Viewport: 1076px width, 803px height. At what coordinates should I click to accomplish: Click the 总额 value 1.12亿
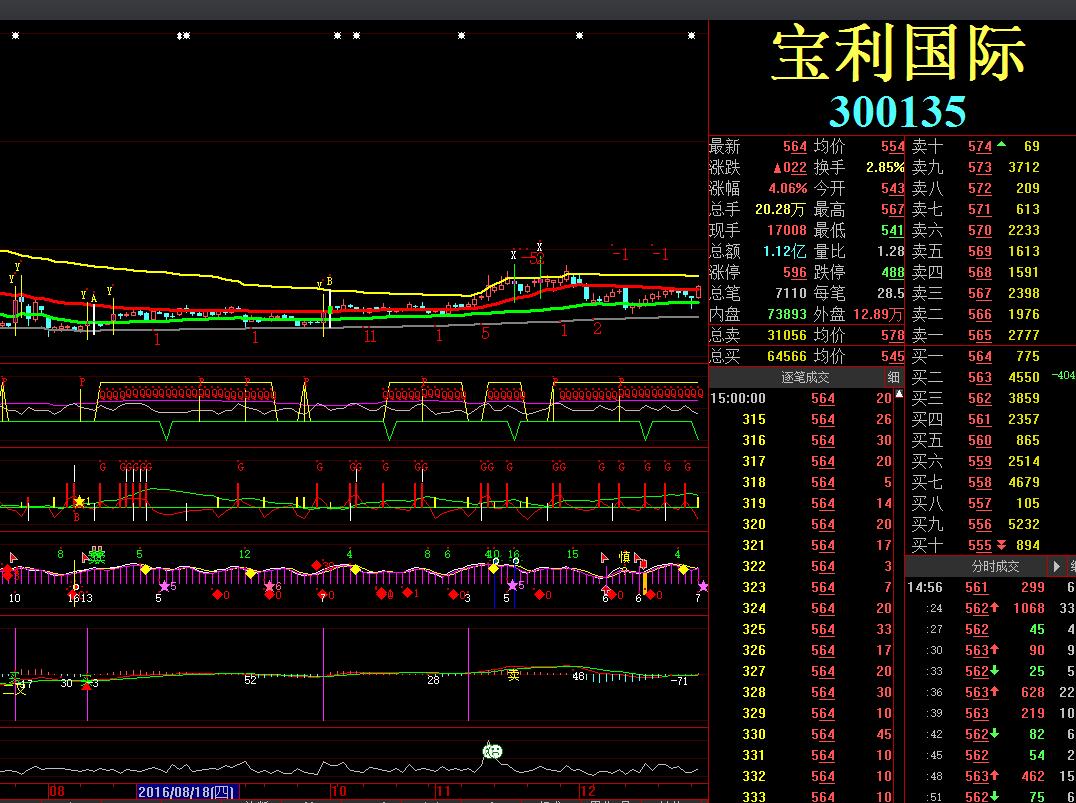click(785, 251)
